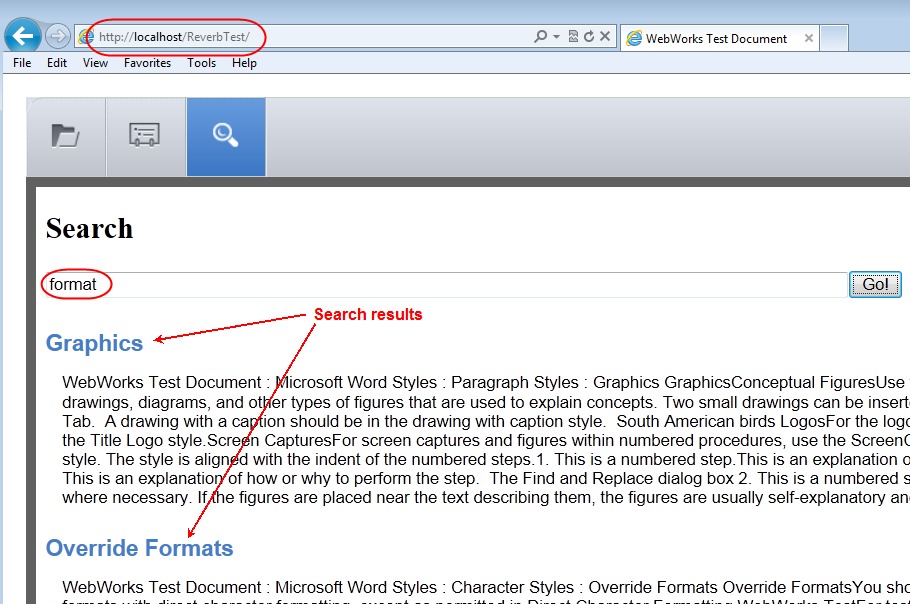Click the compatibility view icon
Image resolution: width=910 pixels, height=604 pixels.
(x=573, y=37)
